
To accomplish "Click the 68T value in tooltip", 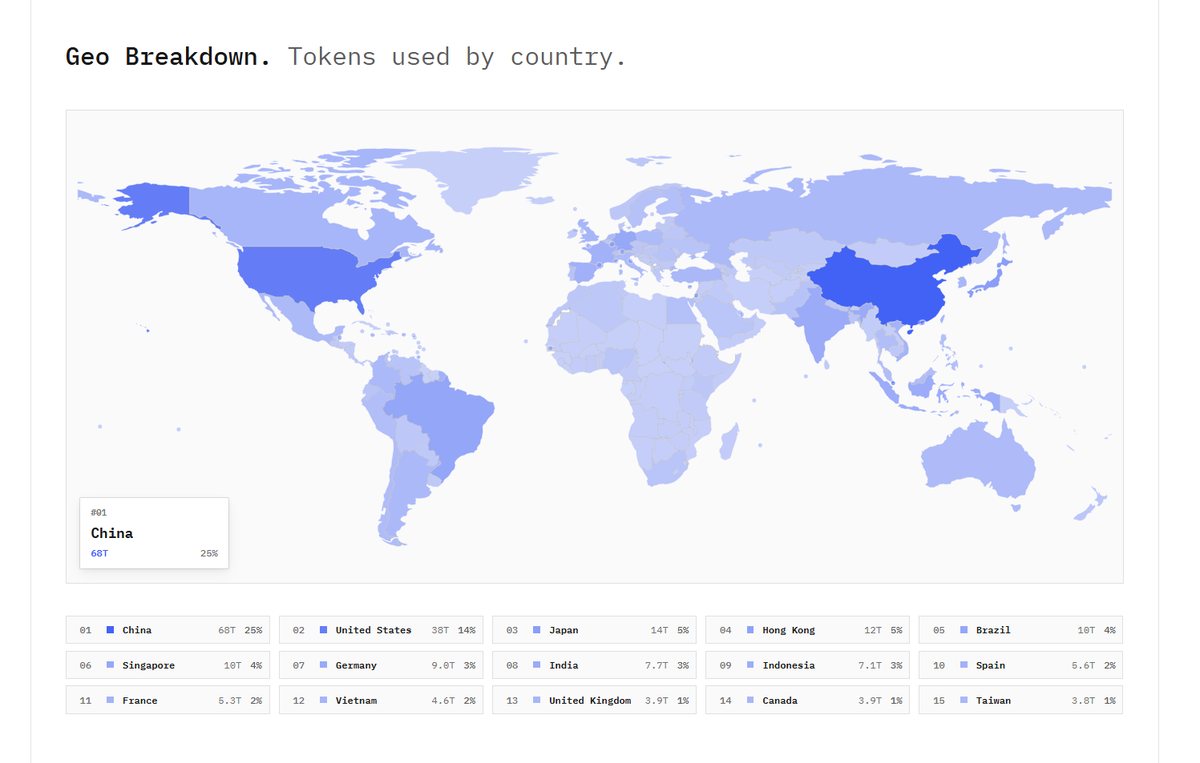I will pyautogui.click(x=99, y=553).
